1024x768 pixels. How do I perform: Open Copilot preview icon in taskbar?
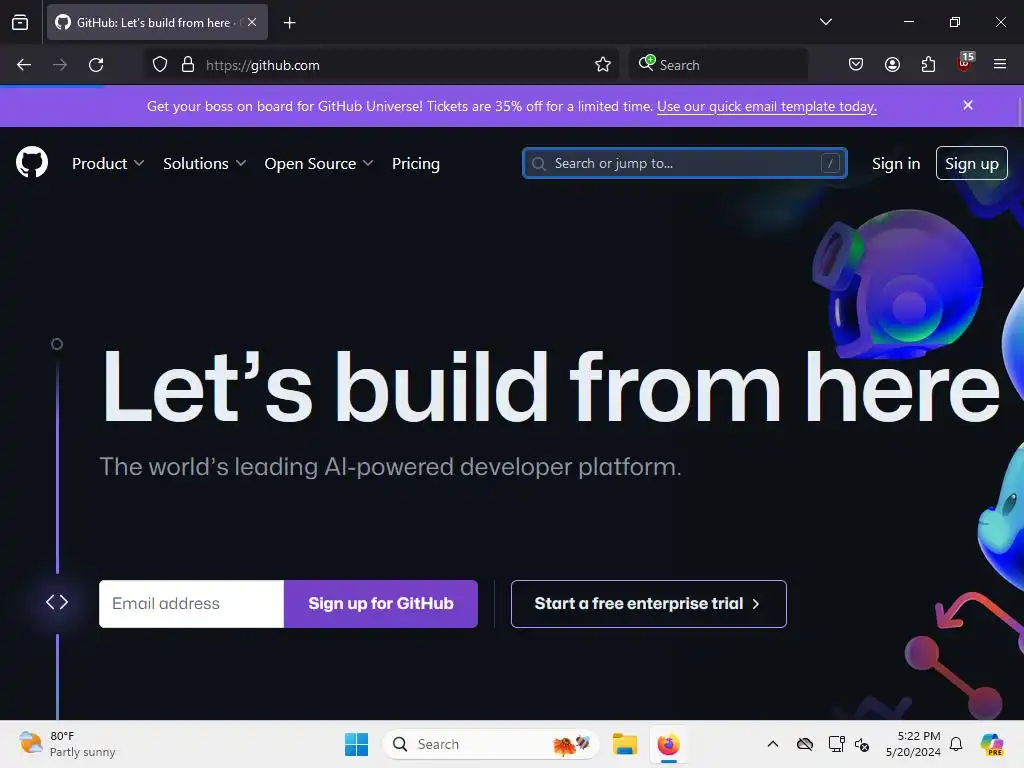992,744
